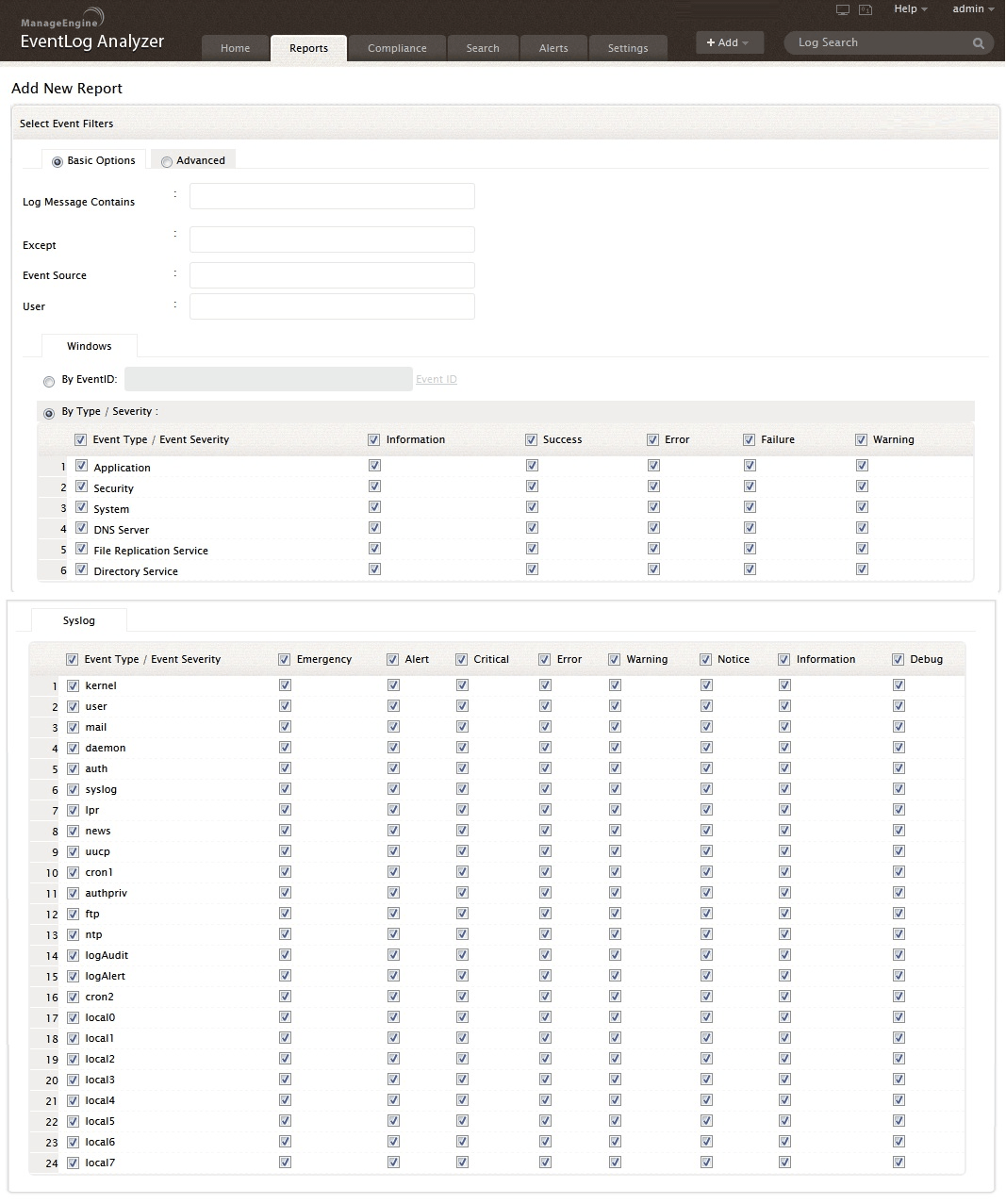Expand the admin account menu
This screenshot has width=1006, height=1204.
tap(973, 9)
